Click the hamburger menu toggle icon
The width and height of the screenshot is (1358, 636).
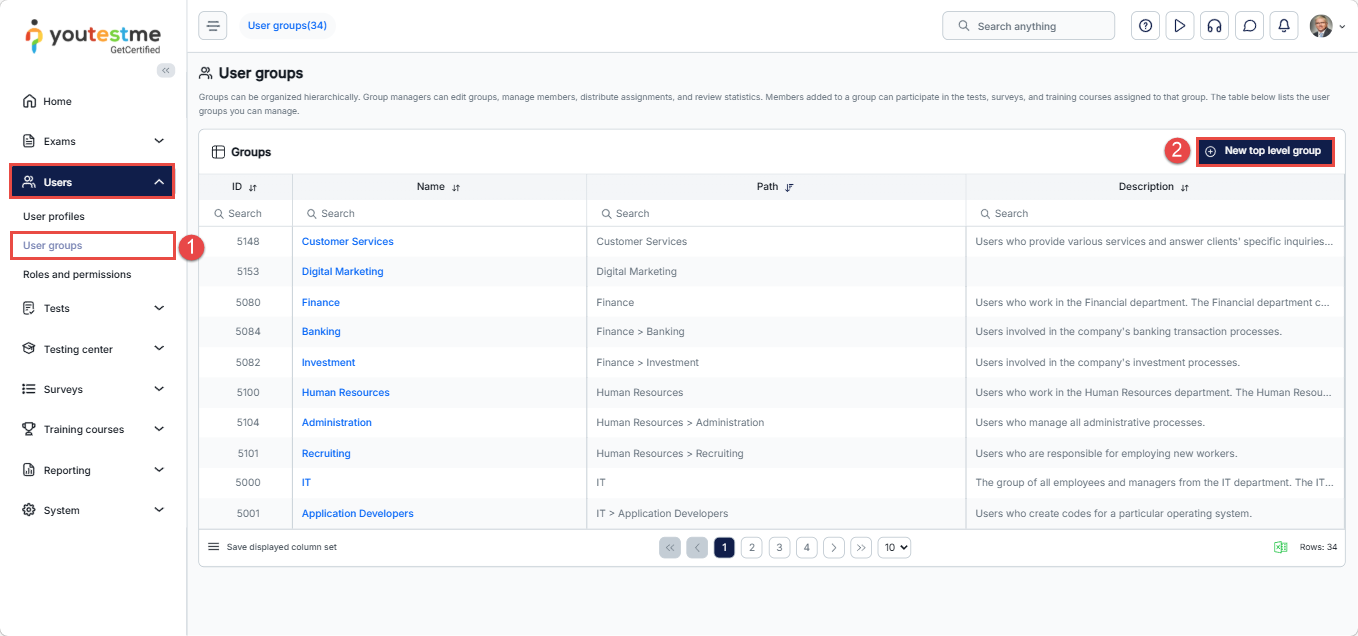click(212, 26)
